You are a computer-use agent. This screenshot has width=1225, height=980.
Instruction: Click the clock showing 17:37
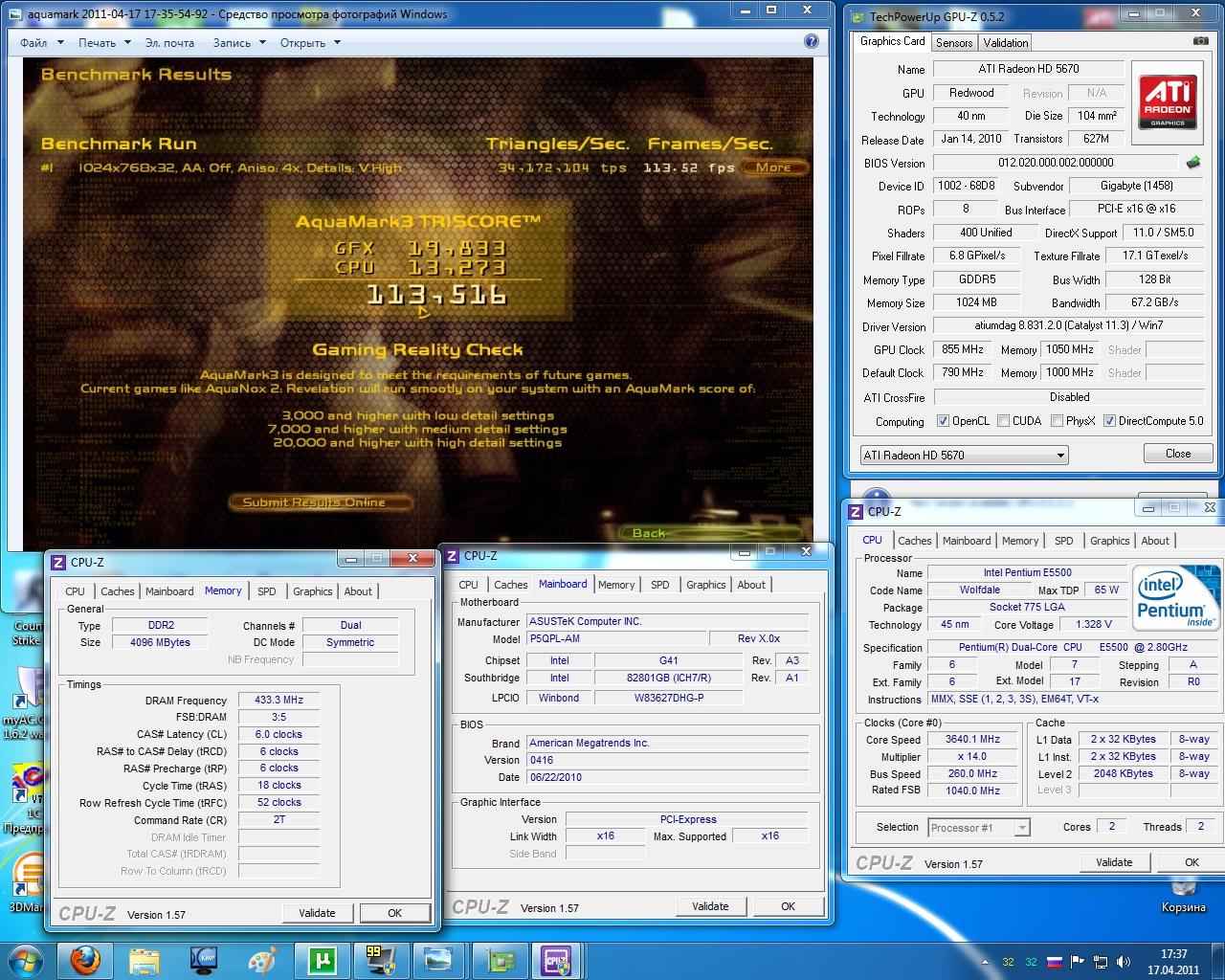tap(1173, 954)
